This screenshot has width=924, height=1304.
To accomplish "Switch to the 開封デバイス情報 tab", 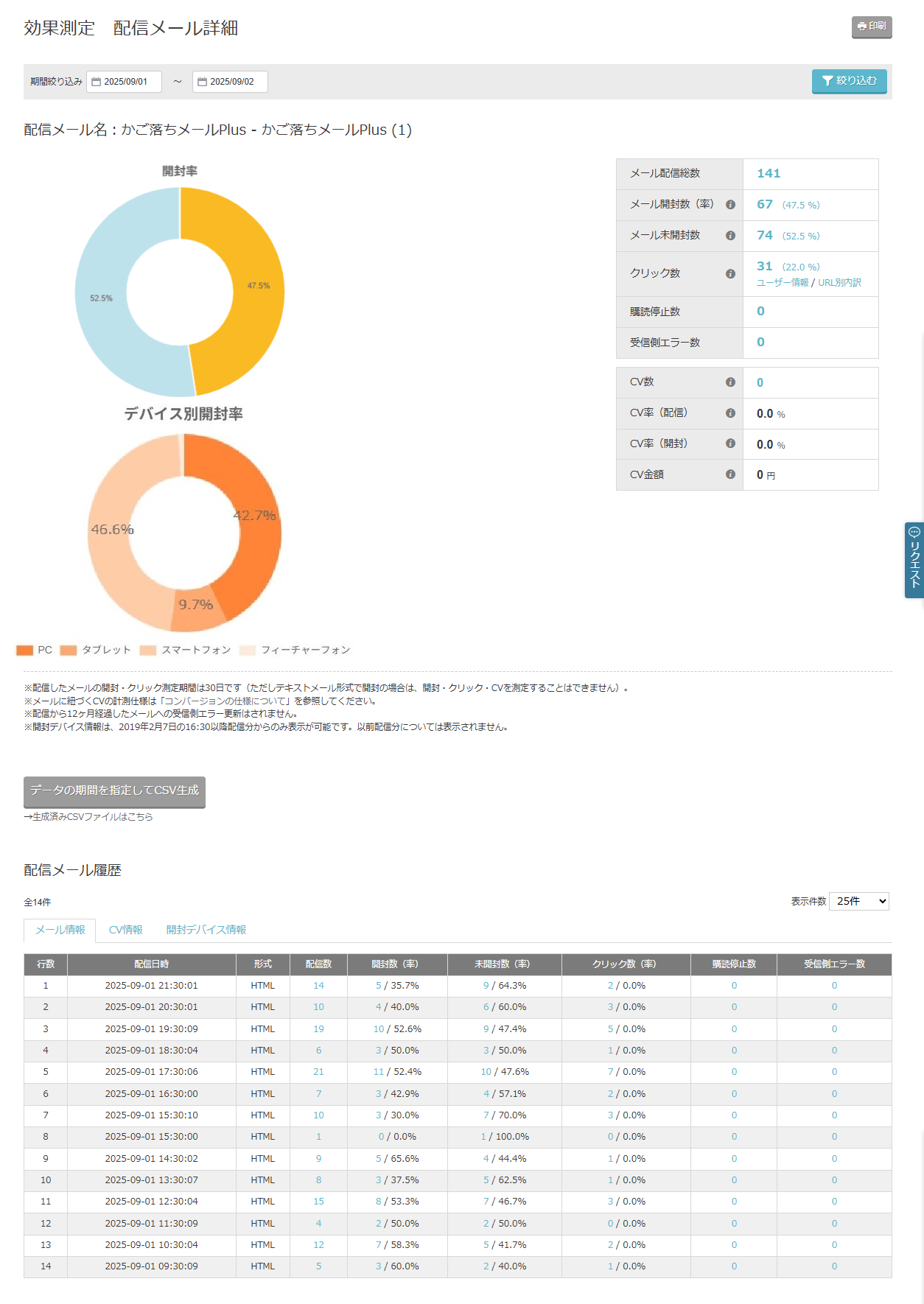I will tap(206, 930).
